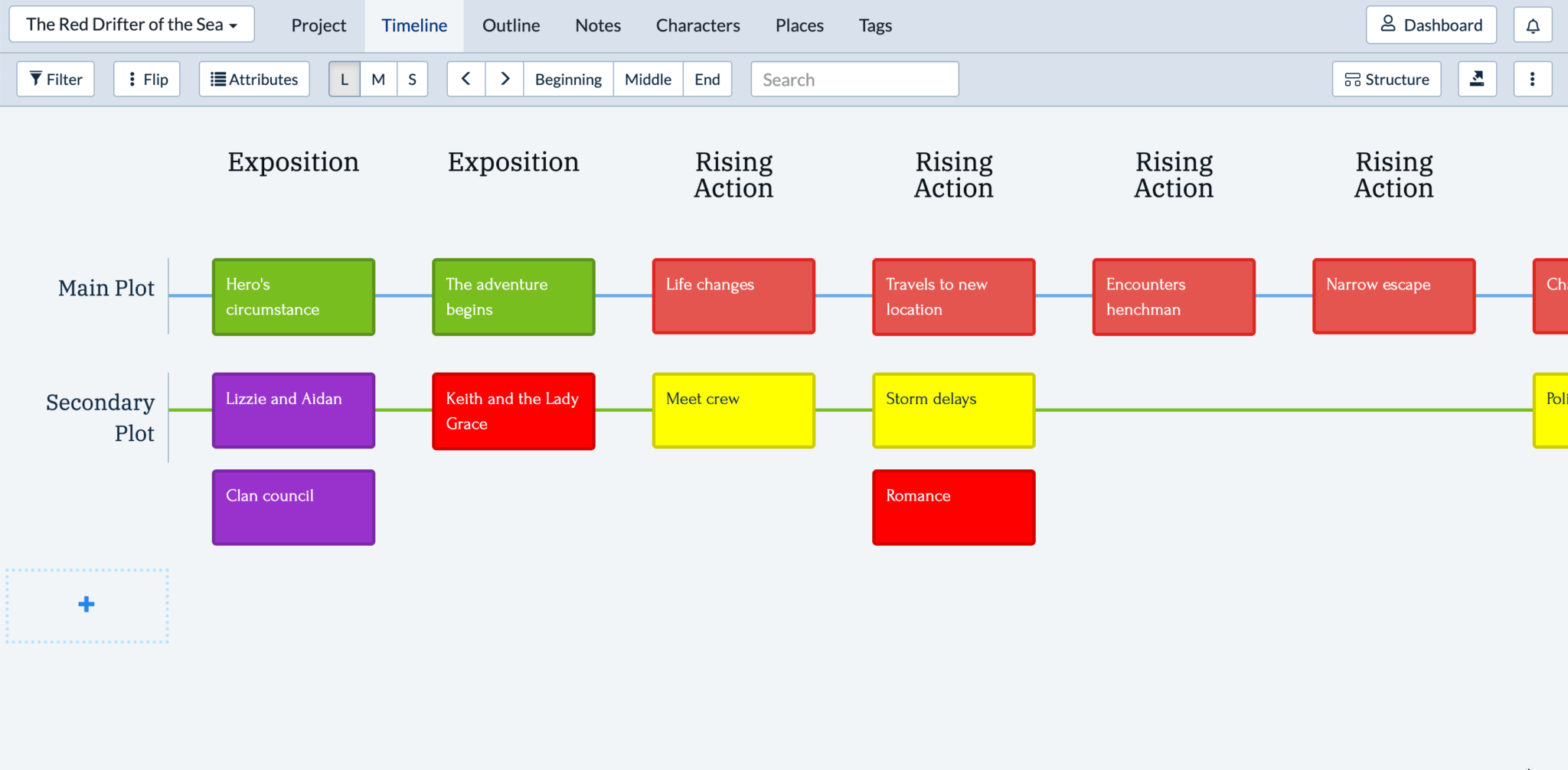
Task: Jump to the End of the timeline
Action: pos(707,79)
